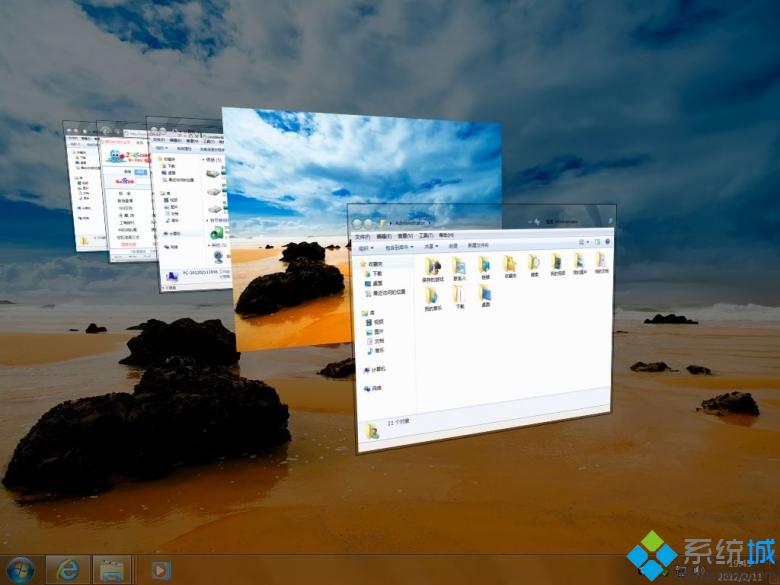Image resolution: width=780 pixels, height=585 pixels.
Task: Open the 联系人 folder in the front window
Action: 458,265
